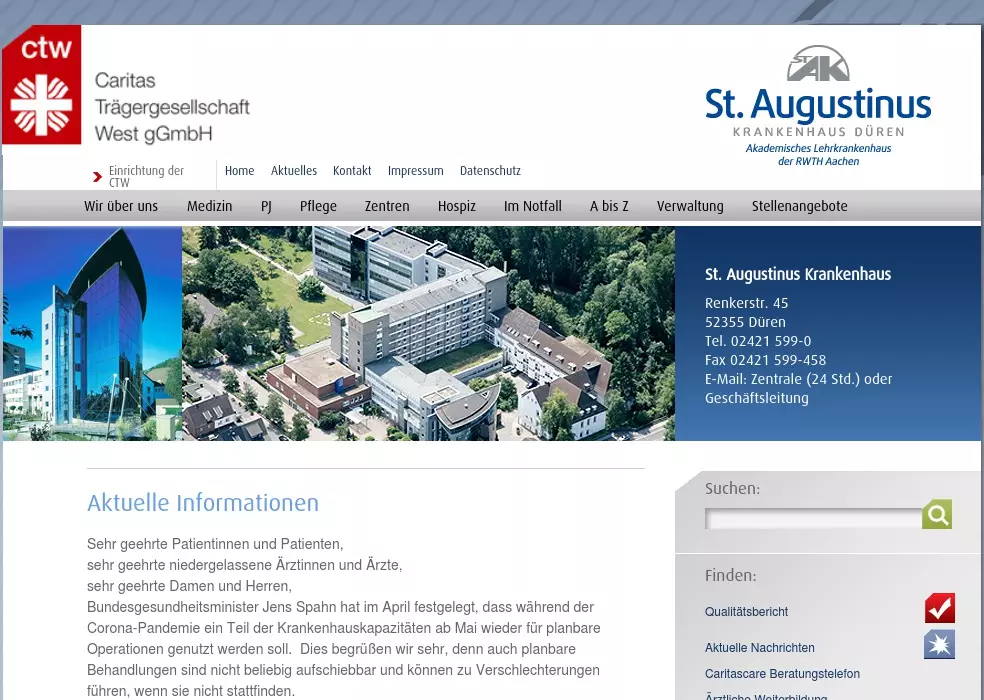Click the Home link
Viewport: 984px width, 700px height.
239,171
